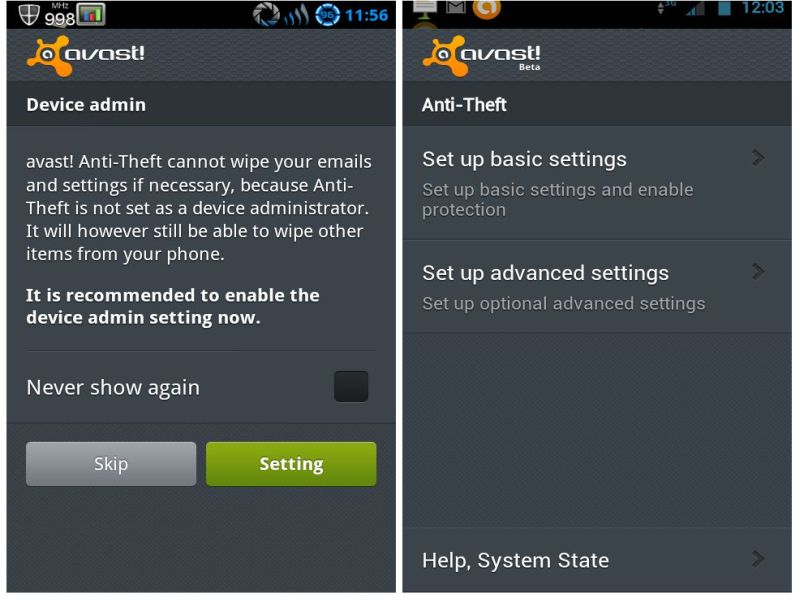Open Help, System State chevron arrow
The height and width of the screenshot is (600, 800).
[758, 559]
